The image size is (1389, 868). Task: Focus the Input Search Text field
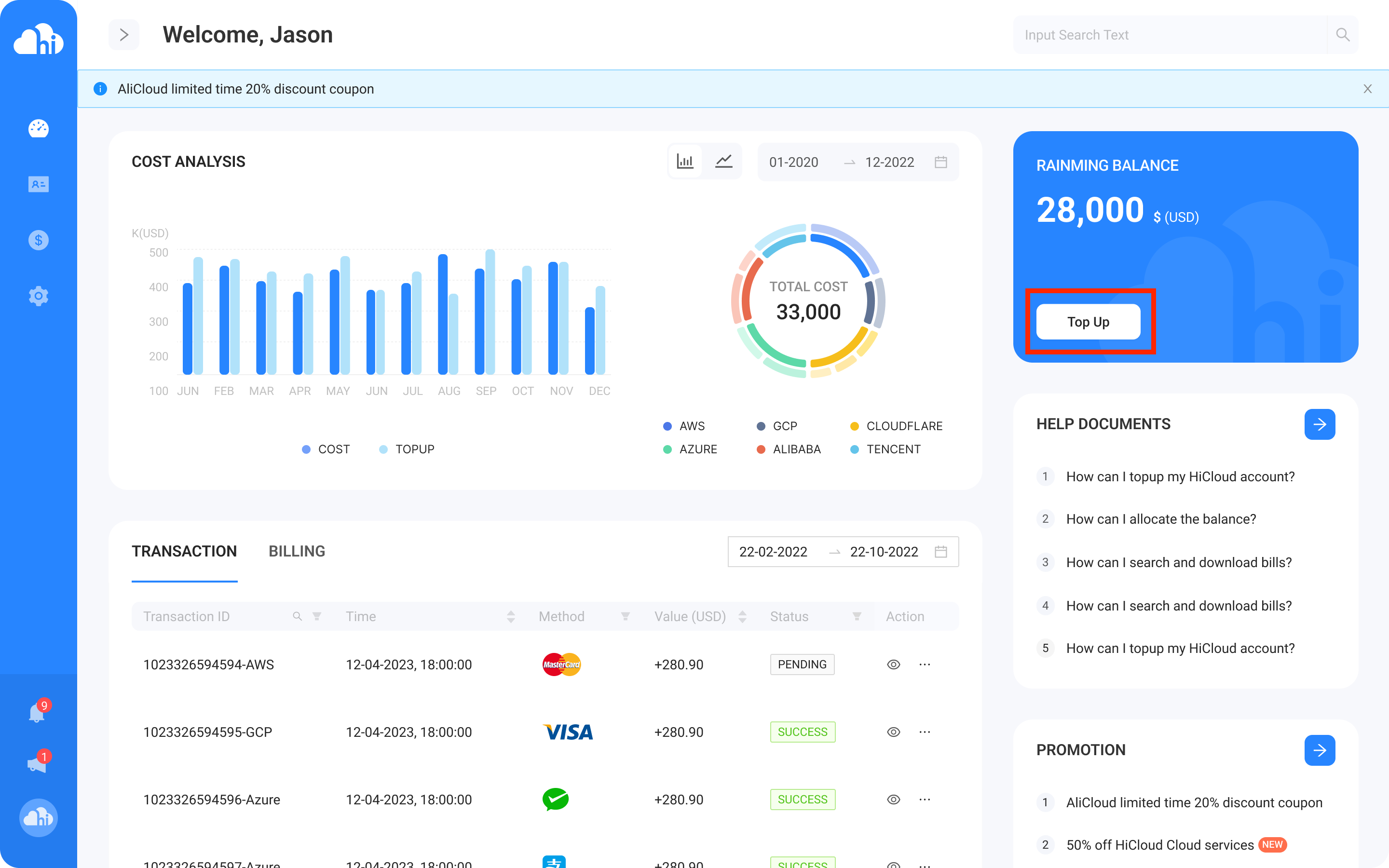click(x=1170, y=35)
